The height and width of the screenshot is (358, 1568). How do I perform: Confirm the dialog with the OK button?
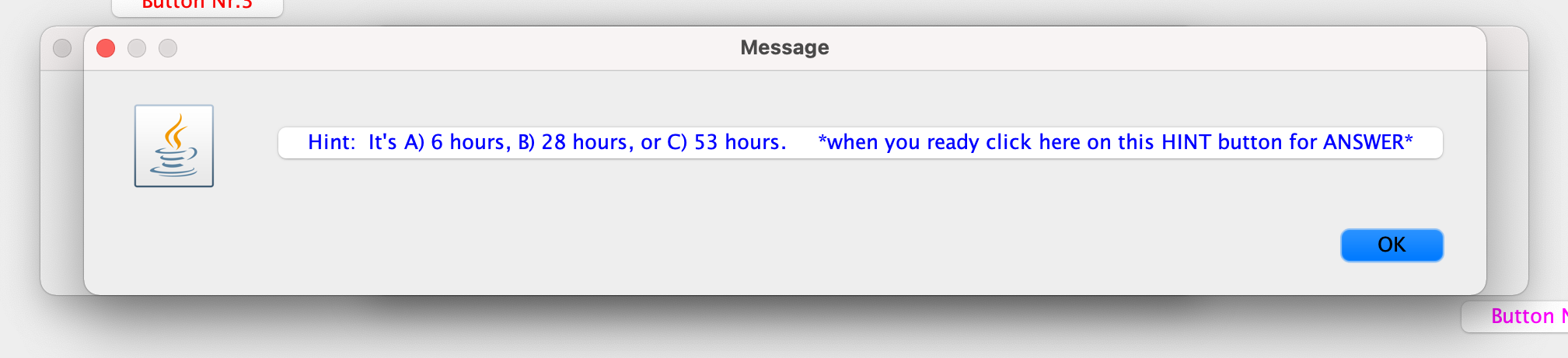pyautogui.click(x=1392, y=245)
